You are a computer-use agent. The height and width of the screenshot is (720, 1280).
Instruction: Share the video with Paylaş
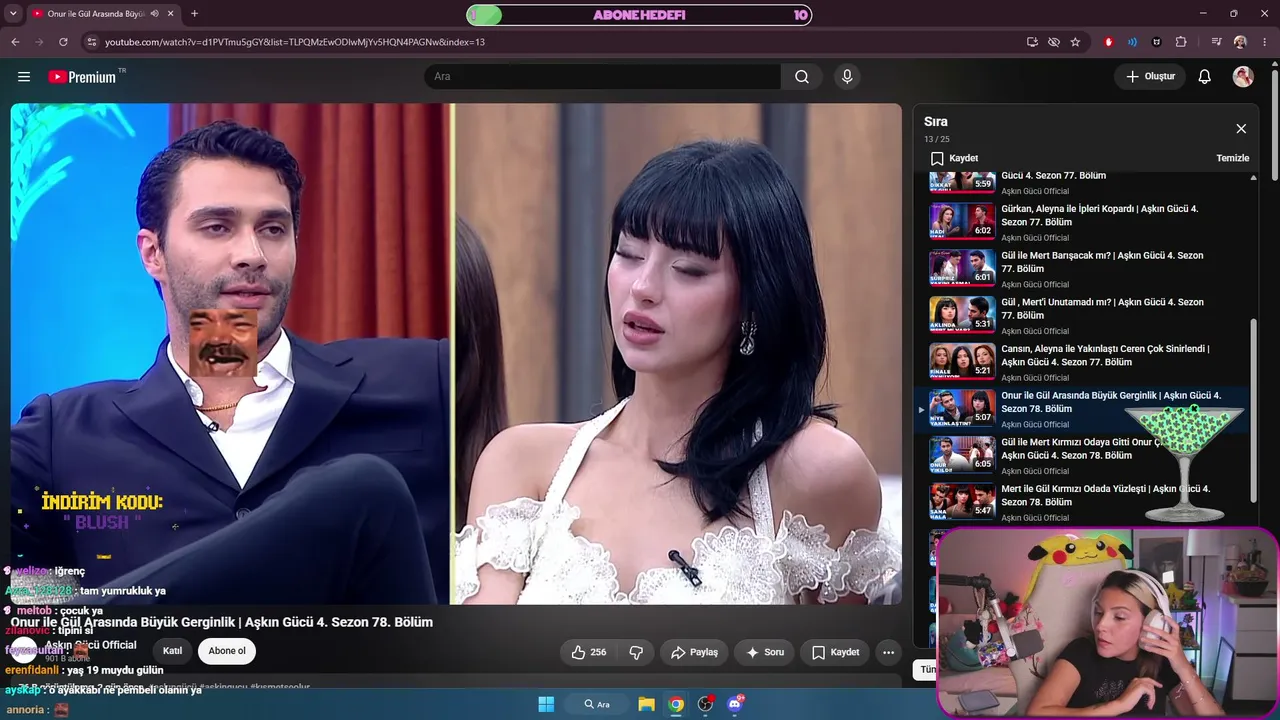pyautogui.click(x=694, y=652)
